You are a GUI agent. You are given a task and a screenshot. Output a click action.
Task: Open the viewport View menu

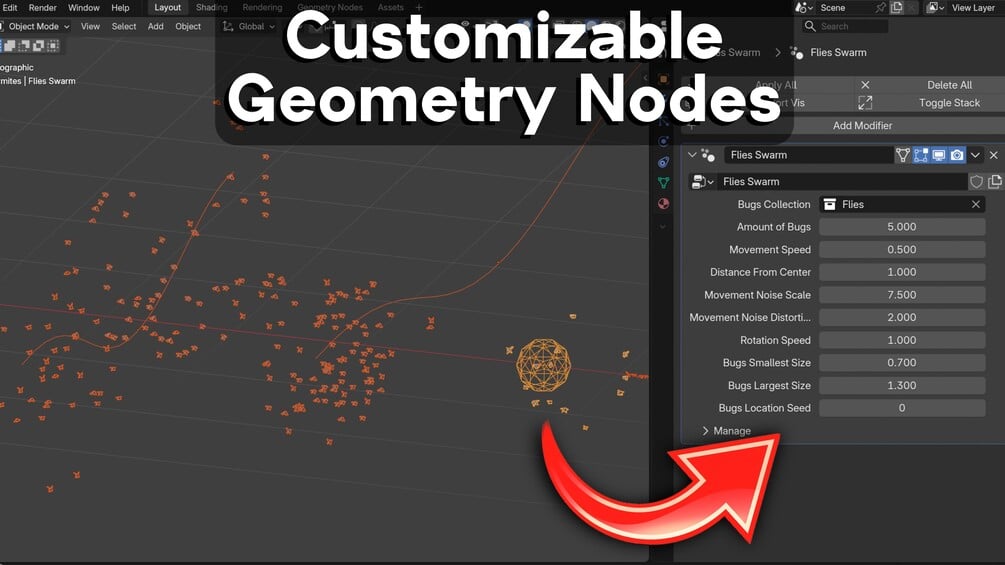[90, 26]
